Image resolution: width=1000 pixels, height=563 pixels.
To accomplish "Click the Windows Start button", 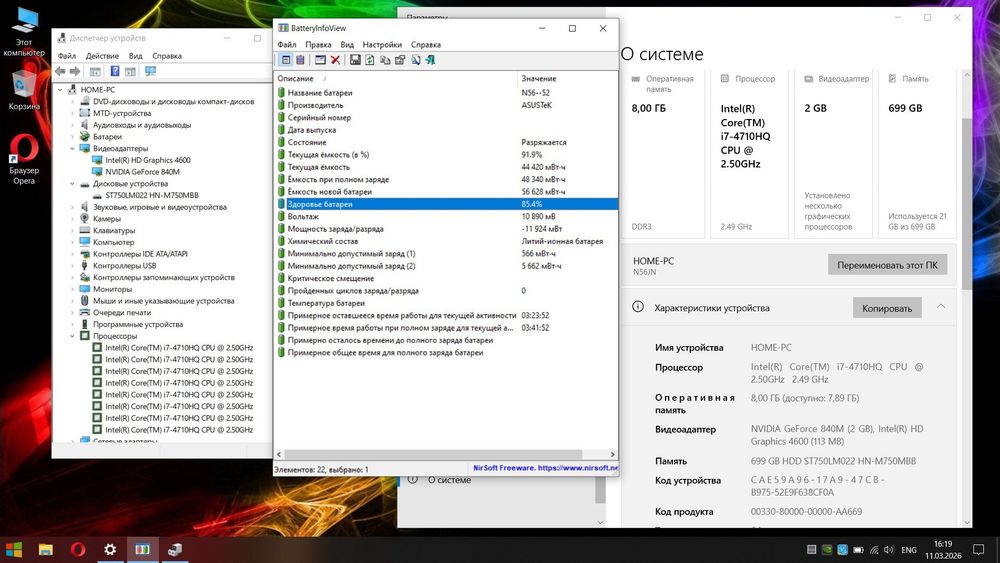I will (14, 549).
